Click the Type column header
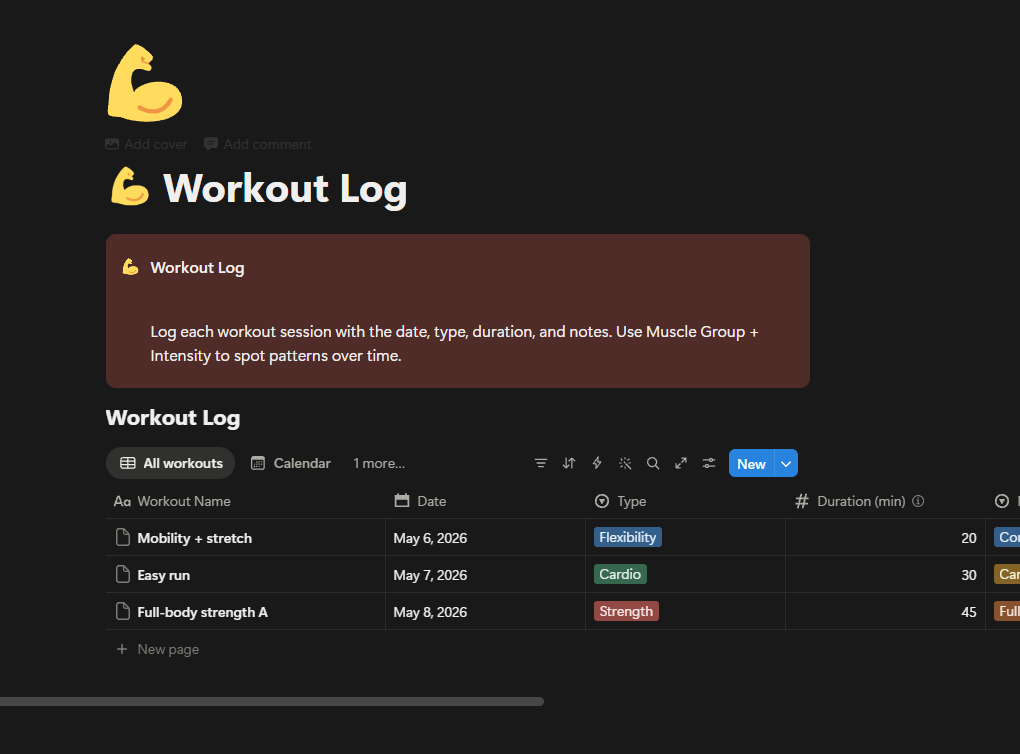 686,501
